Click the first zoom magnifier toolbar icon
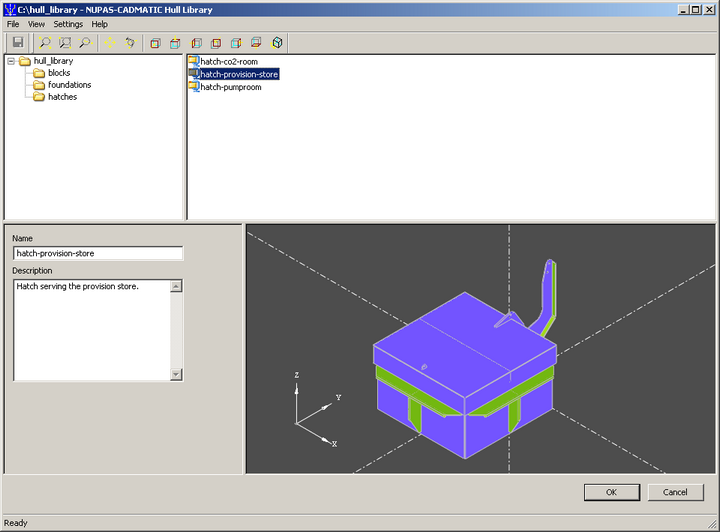This screenshot has height=532, width=720. tap(46, 43)
